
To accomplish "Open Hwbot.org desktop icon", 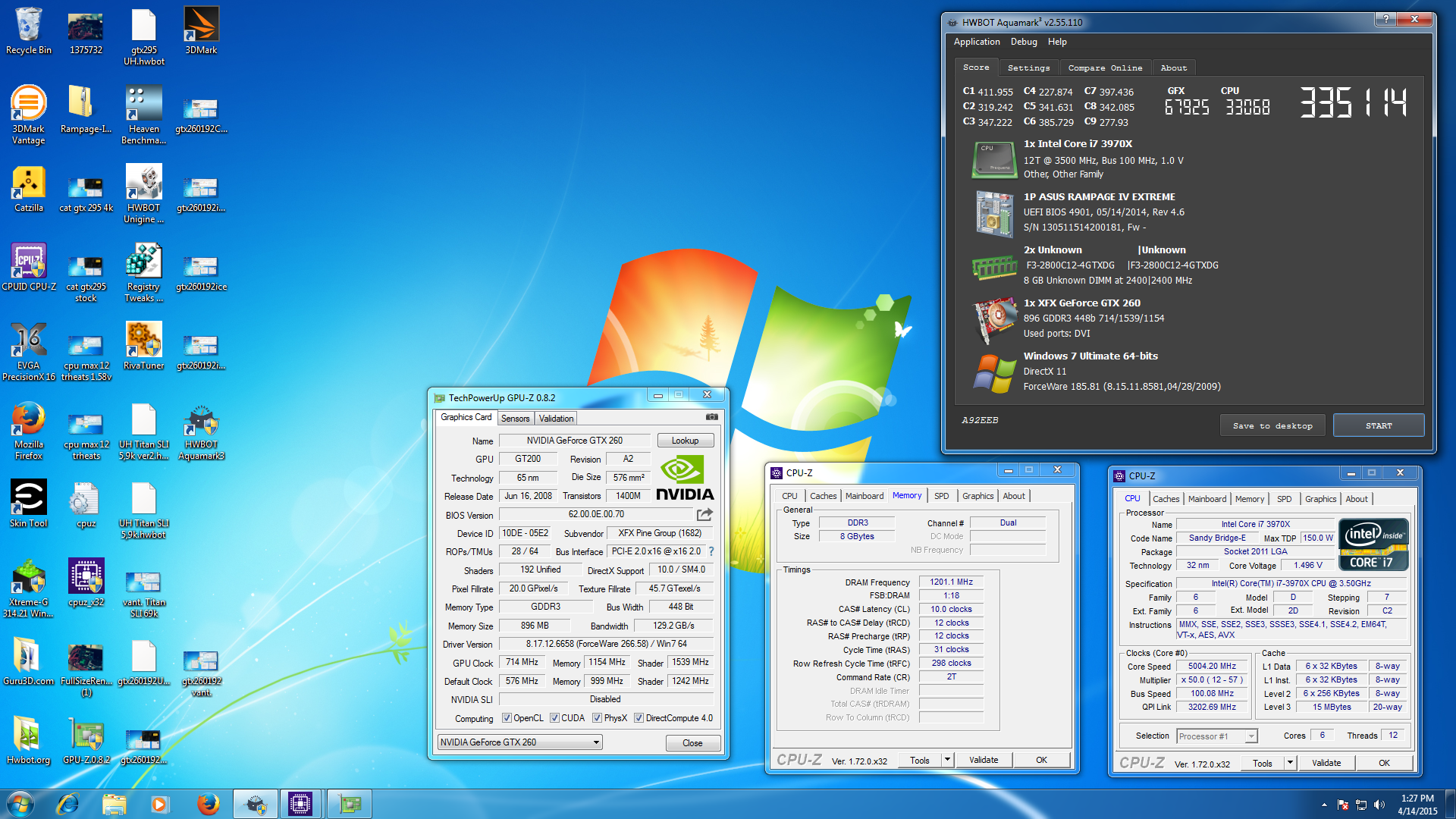I will (x=29, y=741).
